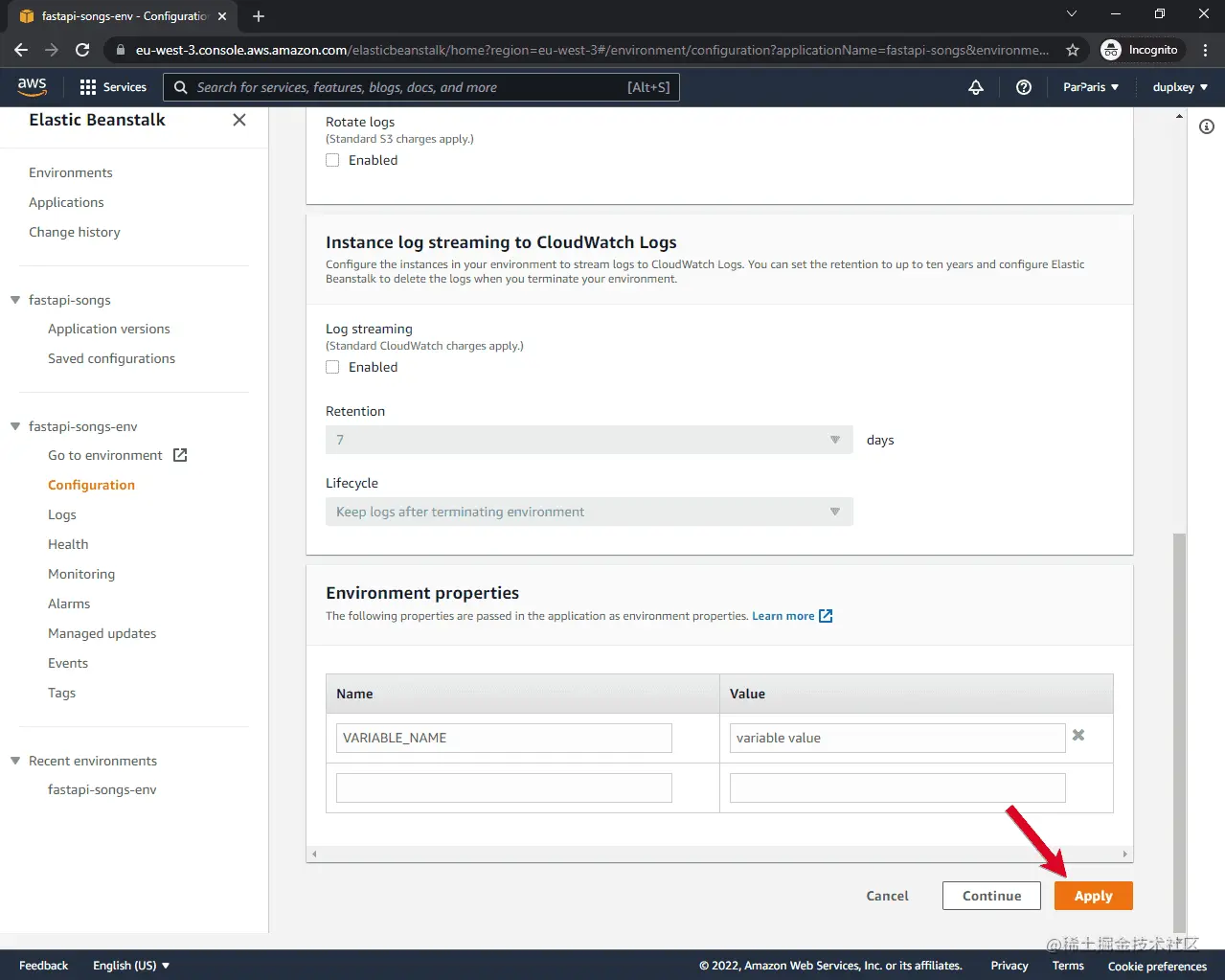Viewport: 1225px width, 980px height.
Task: Enable the Rotate logs checkbox
Action: [x=332, y=160]
